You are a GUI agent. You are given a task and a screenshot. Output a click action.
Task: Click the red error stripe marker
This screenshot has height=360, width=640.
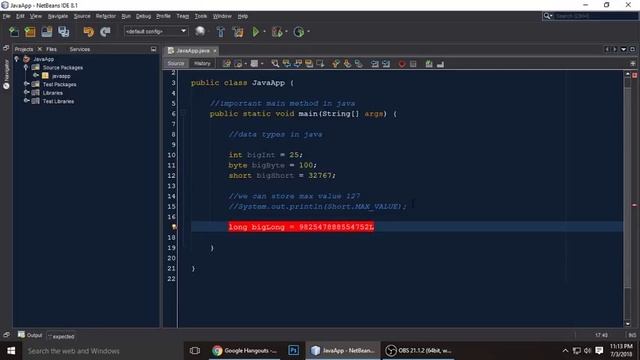tap(634, 205)
